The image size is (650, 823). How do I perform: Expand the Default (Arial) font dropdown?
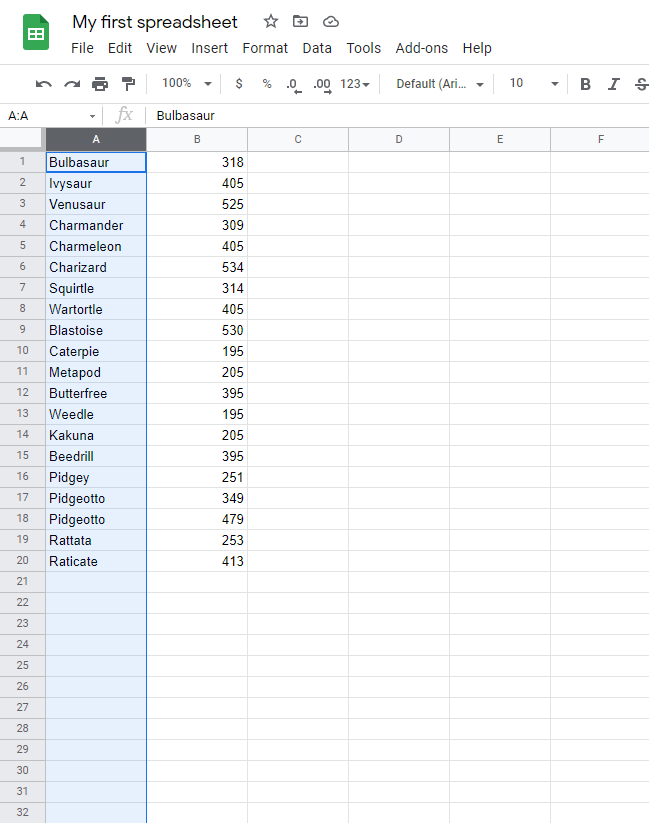click(x=440, y=84)
